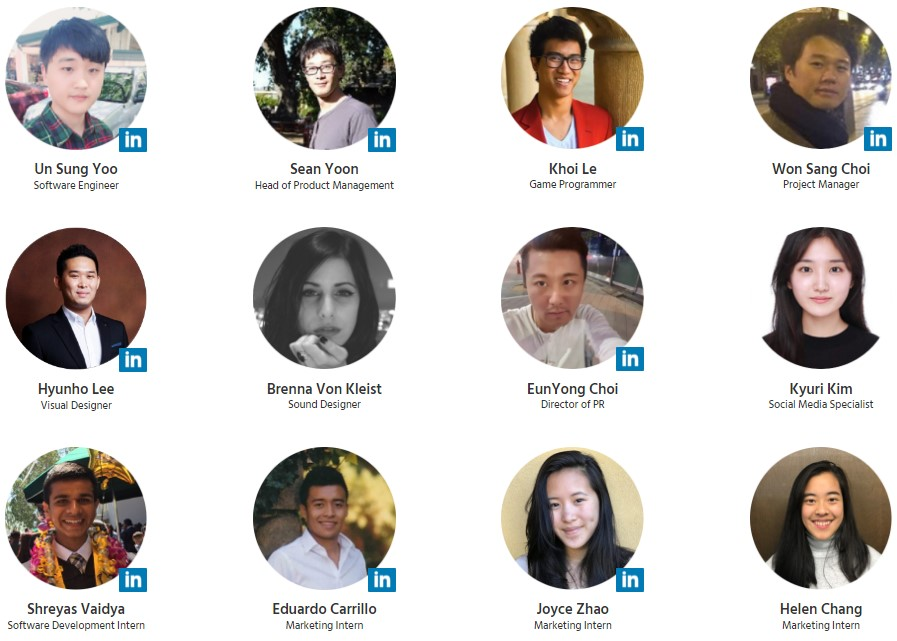
Task: Select Brenna Von Kleist's profile photo
Action: tap(324, 298)
